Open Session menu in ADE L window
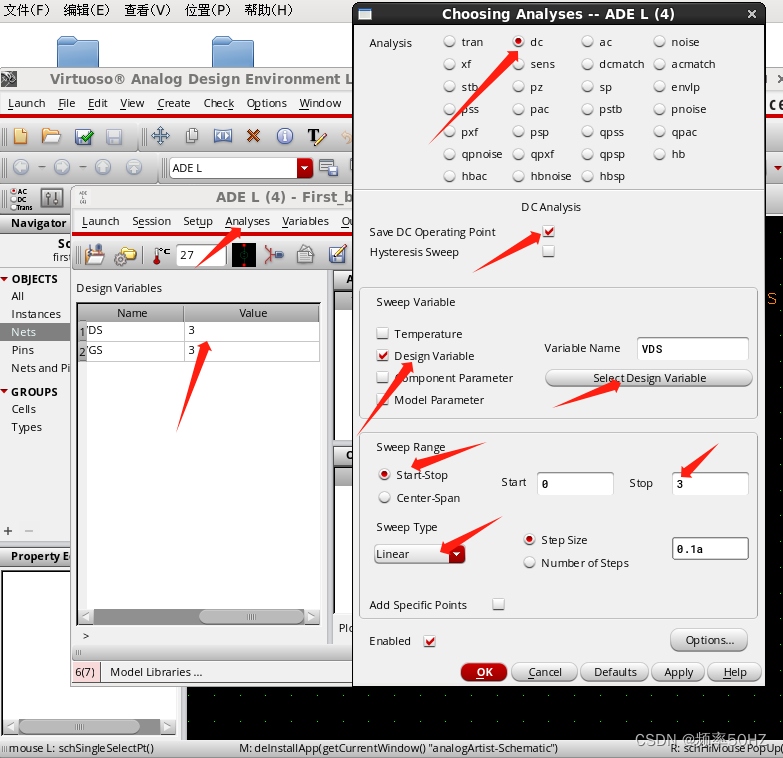This screenshot has width=783, height=758. point(151,221)
